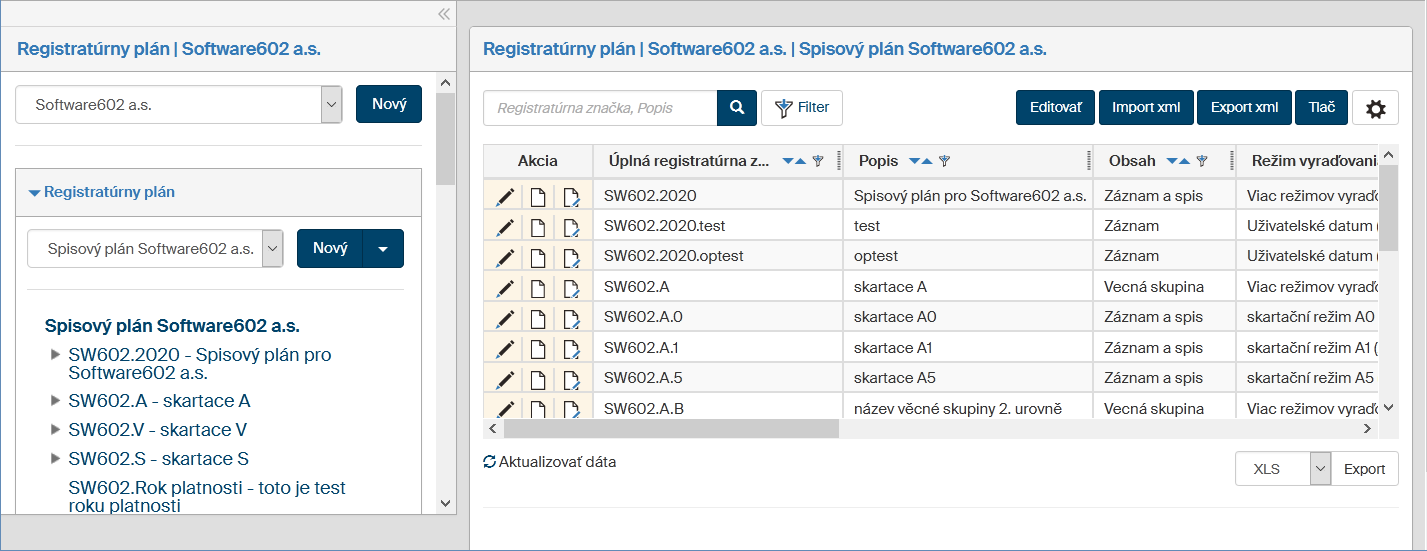1427x551 pixels.
Task: Expand the SW602.V - skartace V node
Action: [55, 429]
